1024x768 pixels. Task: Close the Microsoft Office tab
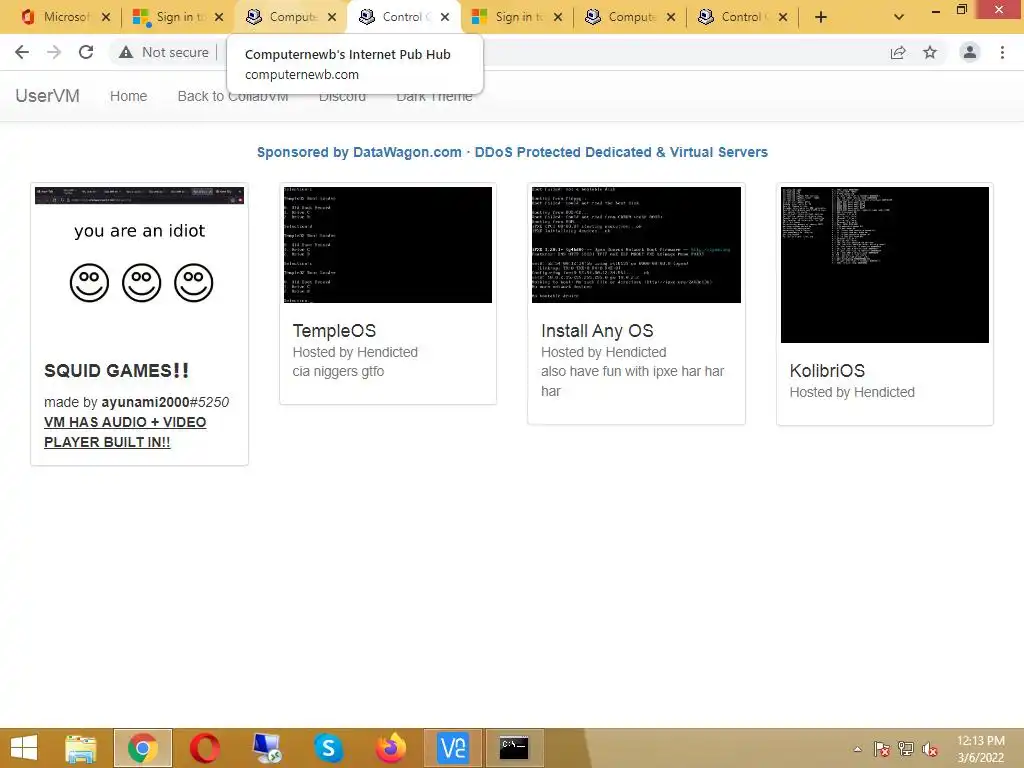coord(106,17)
